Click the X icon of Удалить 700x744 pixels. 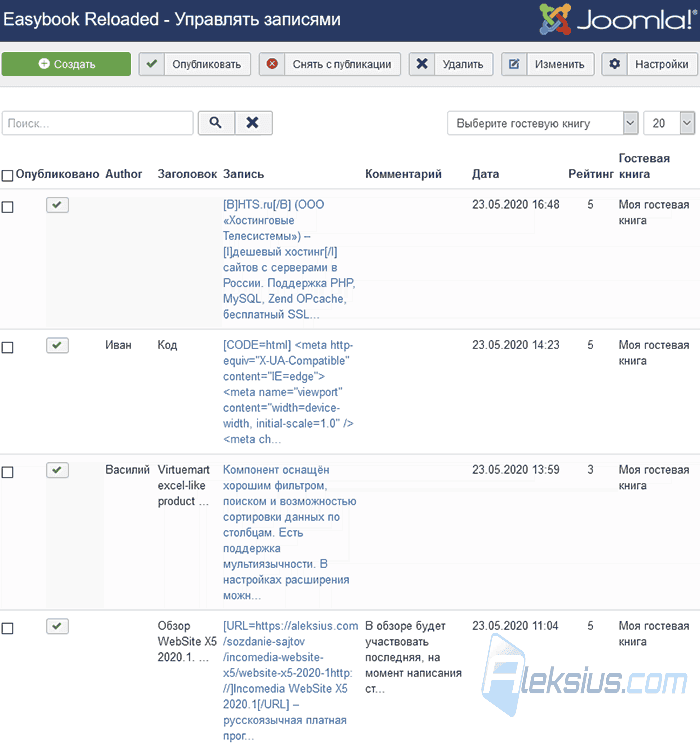(x=422, y=64)
